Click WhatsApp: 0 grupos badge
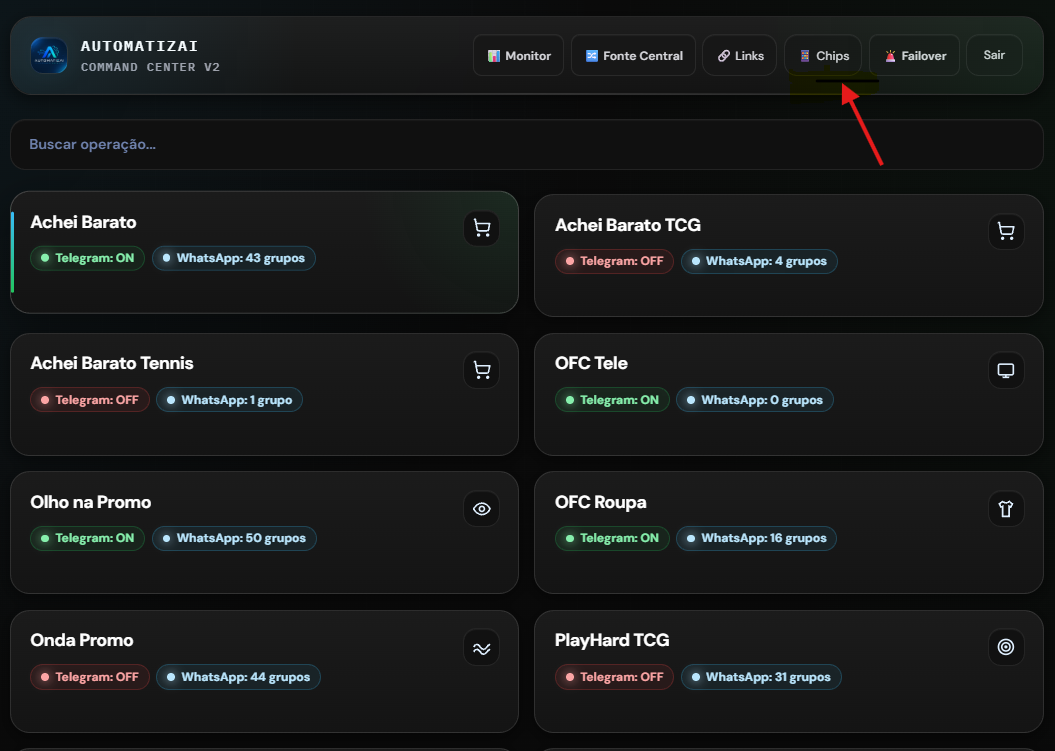The image size is (1055, 751). point(755,400)
